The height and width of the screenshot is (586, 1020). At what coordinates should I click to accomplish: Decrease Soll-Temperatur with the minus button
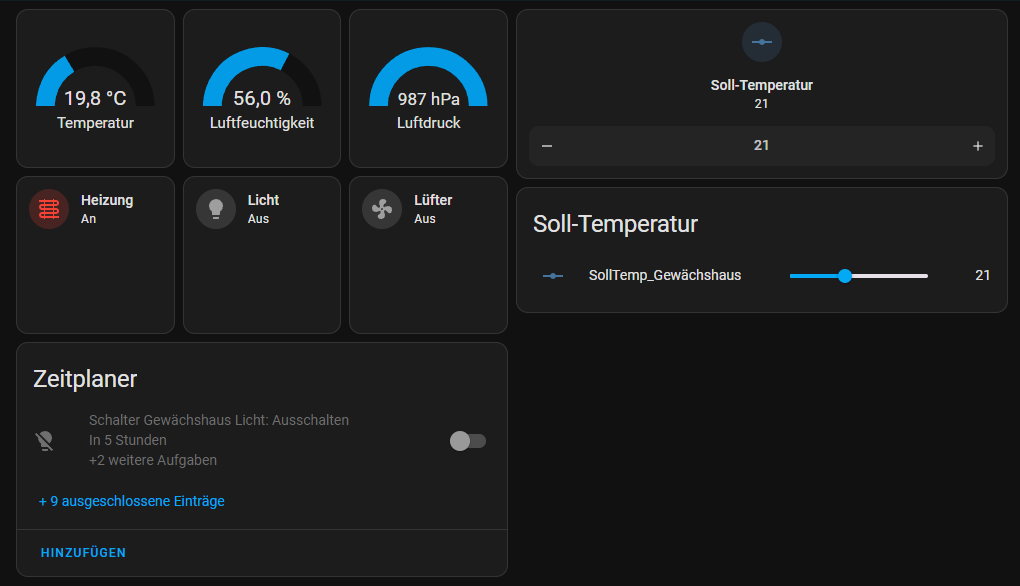(547, 146)
